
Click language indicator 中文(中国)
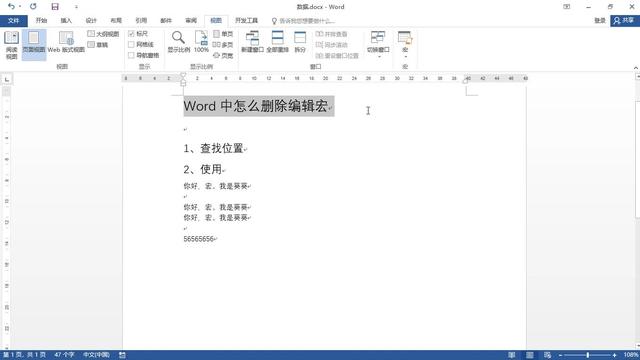(96, 355)
